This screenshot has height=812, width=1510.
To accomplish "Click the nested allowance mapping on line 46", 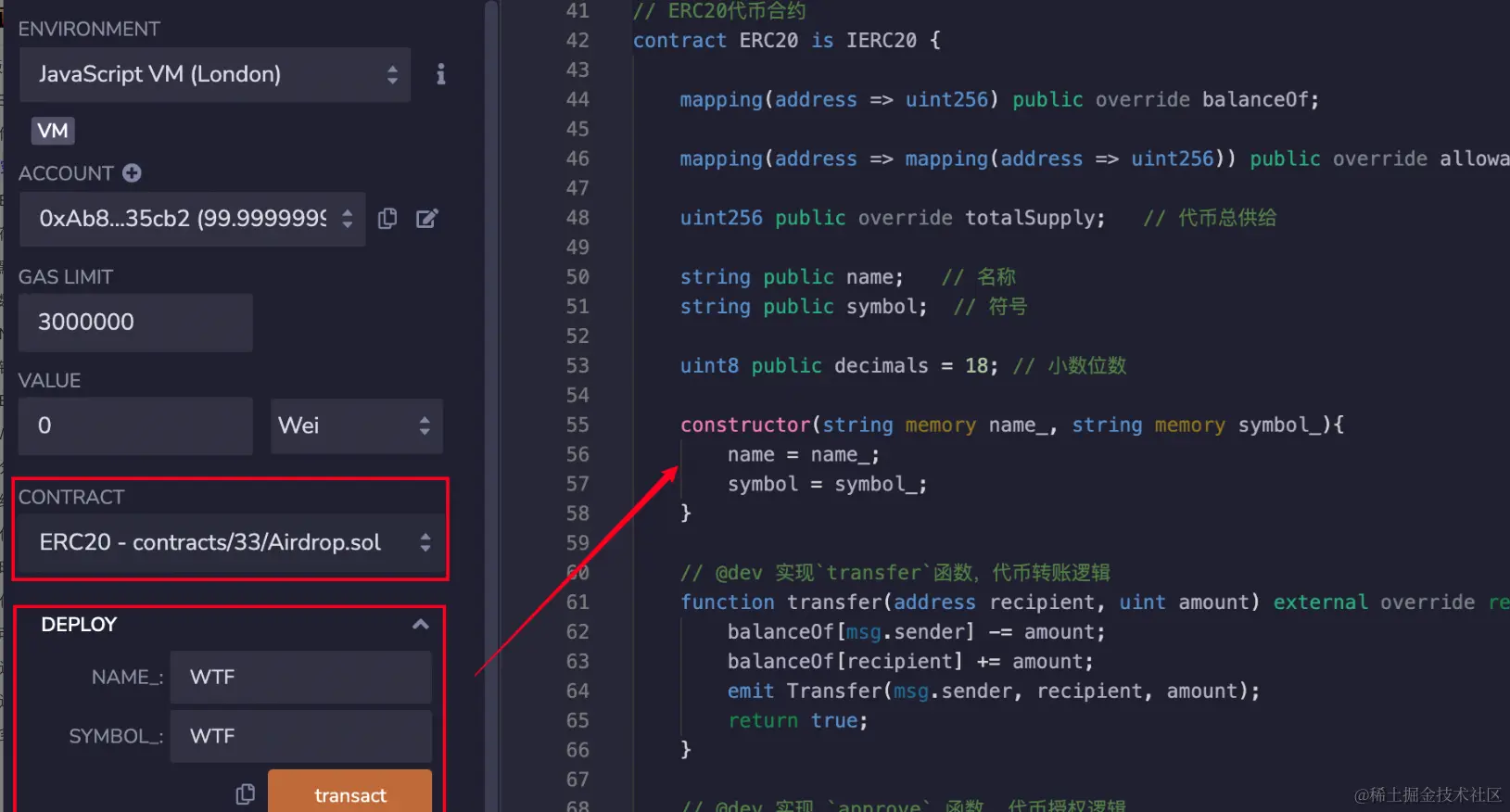I will pyautogui.click(x=1095, y=159).
